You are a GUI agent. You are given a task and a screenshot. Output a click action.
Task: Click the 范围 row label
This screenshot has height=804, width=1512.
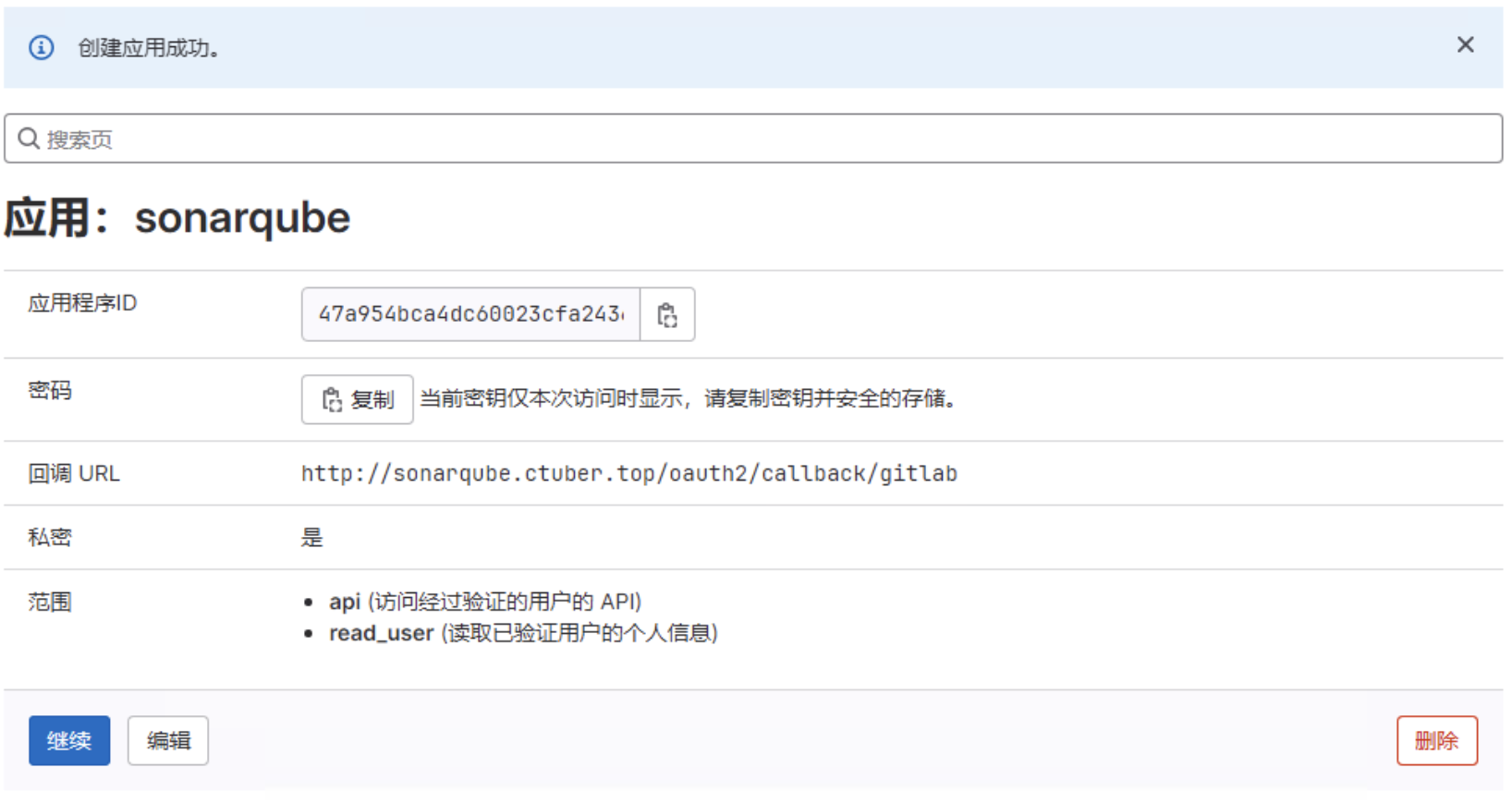coord(50,602)
